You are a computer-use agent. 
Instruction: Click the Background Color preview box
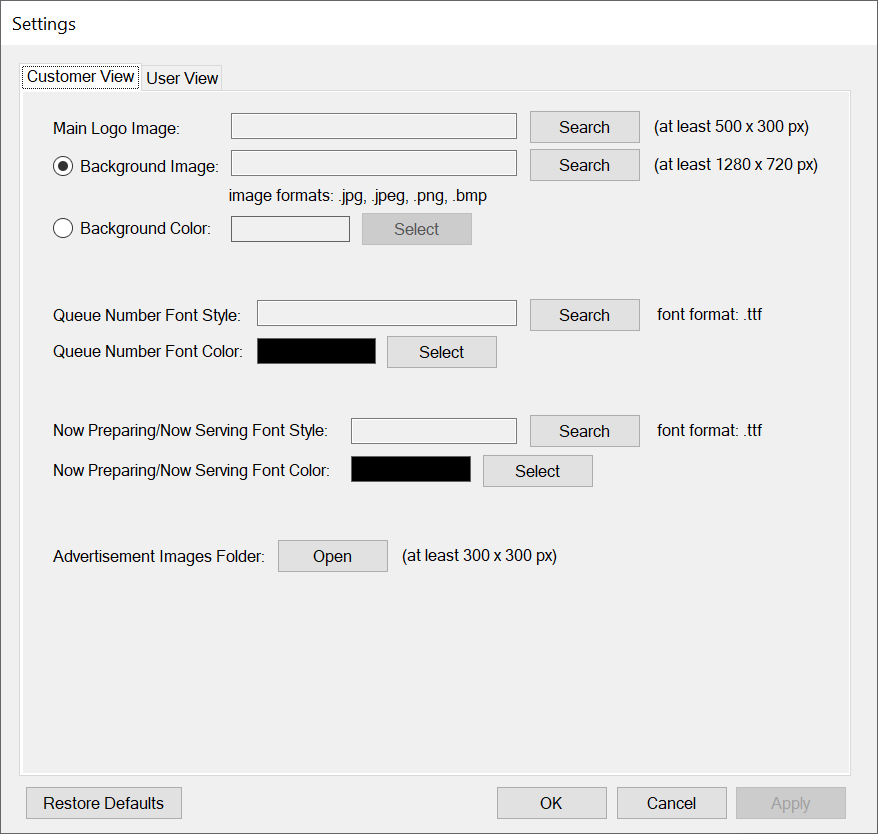[x=290, y=229]
